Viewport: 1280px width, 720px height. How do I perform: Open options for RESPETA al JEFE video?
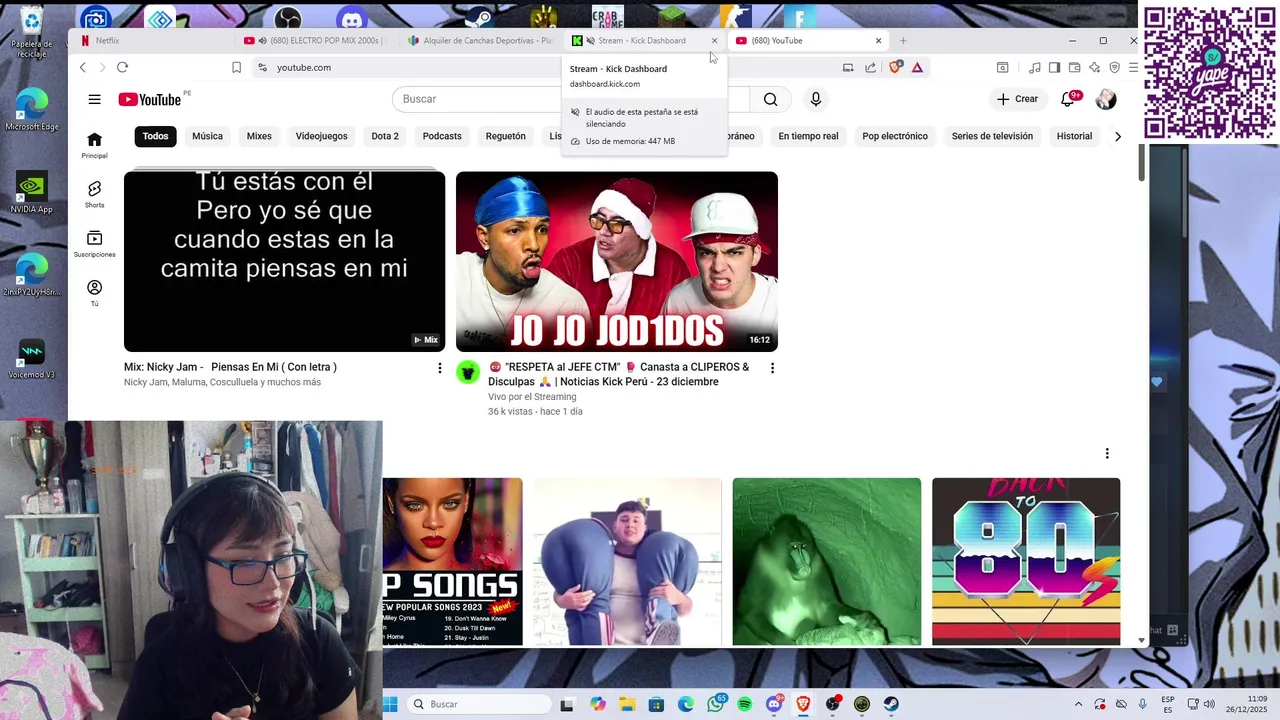[772, 368]
